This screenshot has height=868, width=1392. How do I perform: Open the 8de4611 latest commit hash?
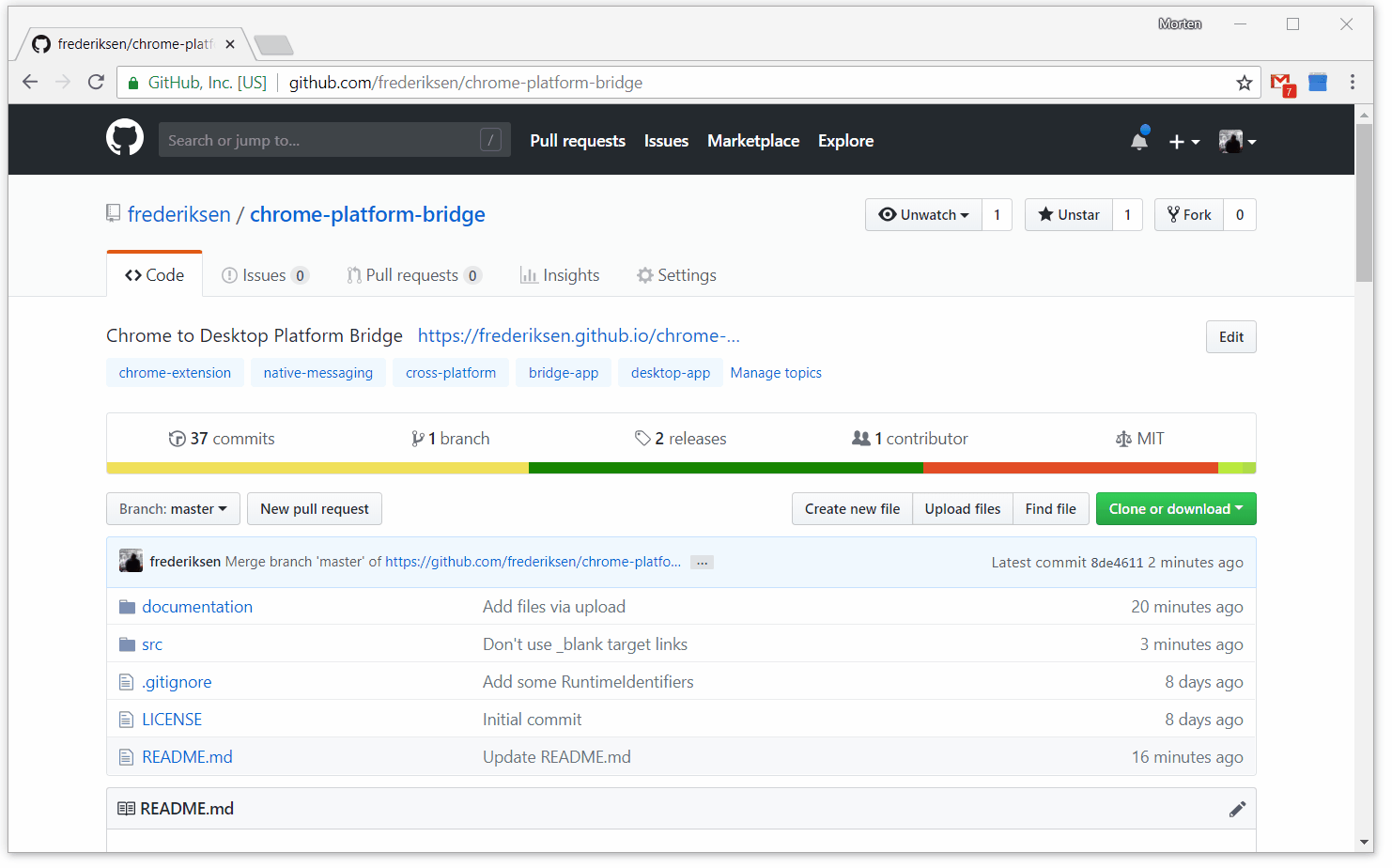(x=1117, y=563)
